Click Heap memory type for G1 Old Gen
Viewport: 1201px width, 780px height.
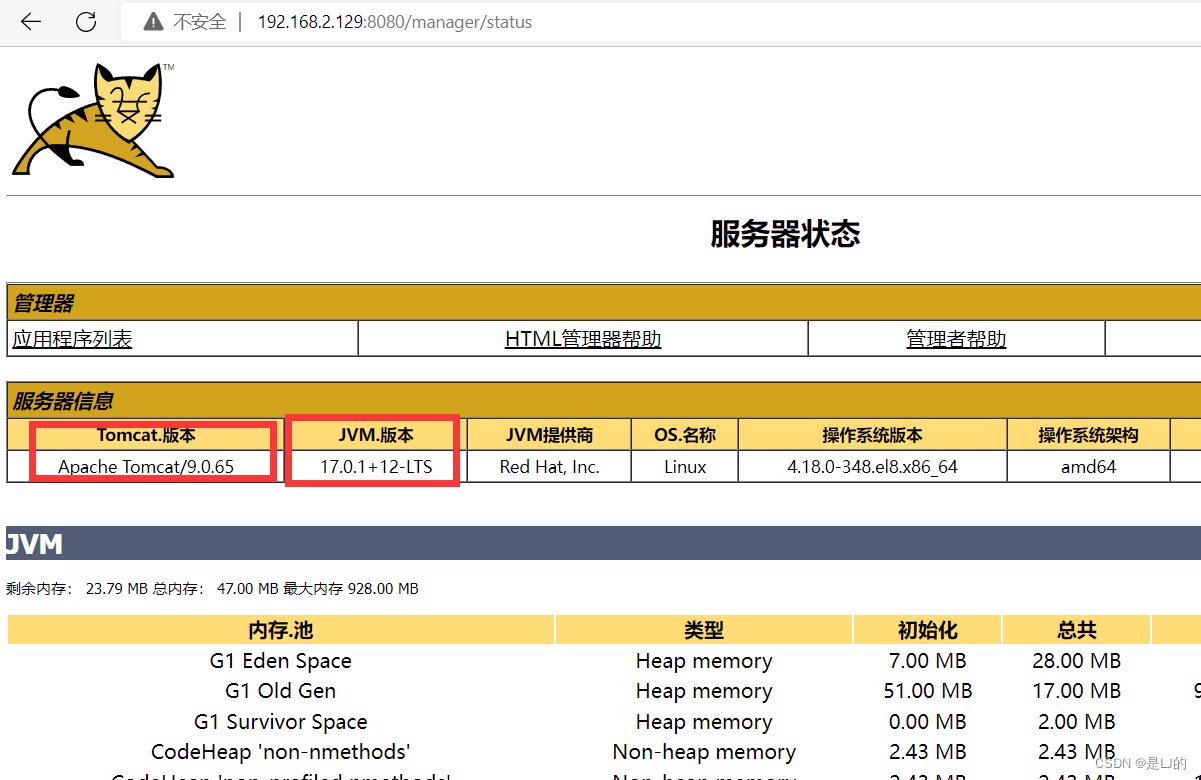tap(704, 691)
